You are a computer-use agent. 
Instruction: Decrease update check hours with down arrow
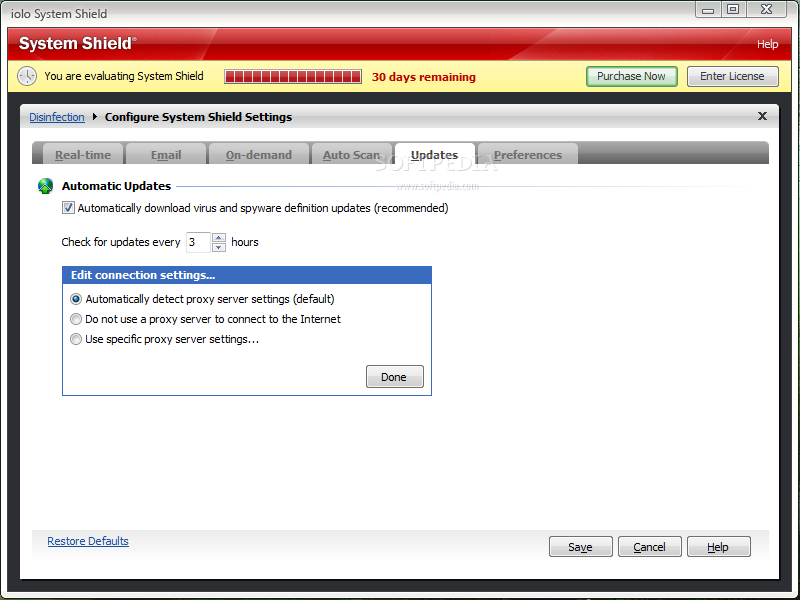click(219, 247)
